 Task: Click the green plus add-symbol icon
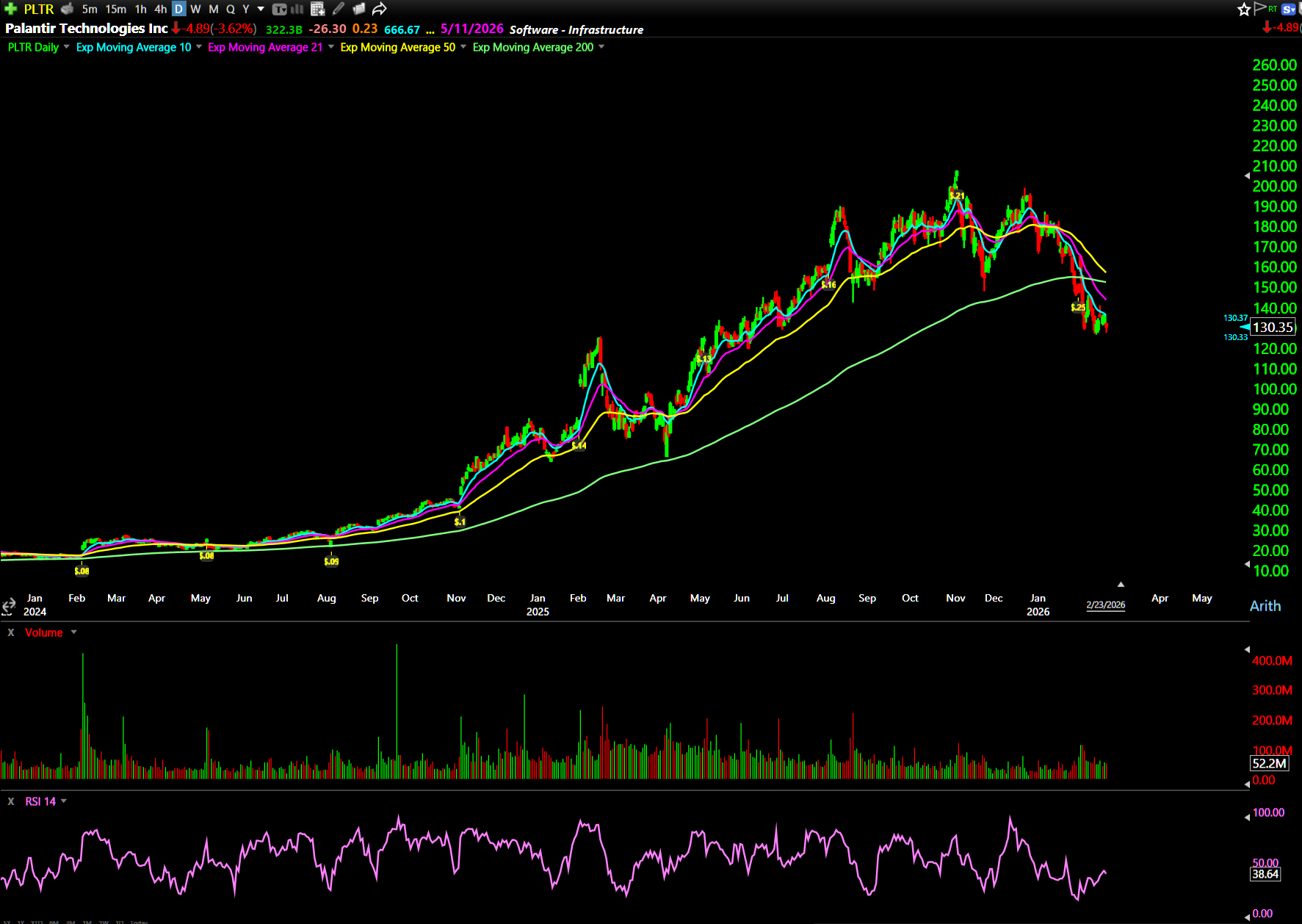(10, 9)
